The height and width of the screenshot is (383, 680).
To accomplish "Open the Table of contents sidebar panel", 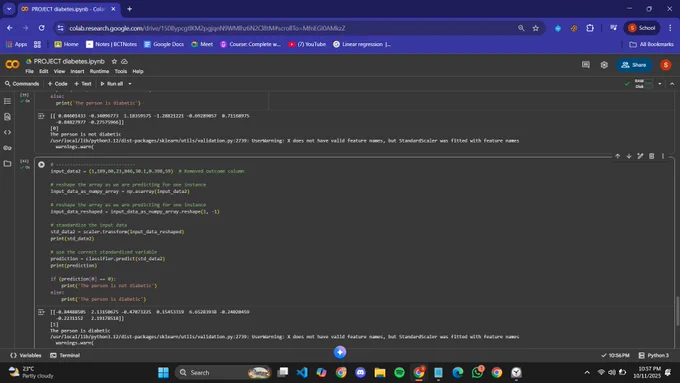I will click(x=7, y=101).
